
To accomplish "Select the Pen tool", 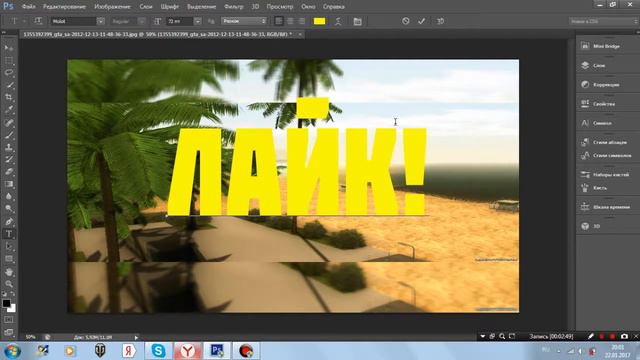I will tap(9, 222).
